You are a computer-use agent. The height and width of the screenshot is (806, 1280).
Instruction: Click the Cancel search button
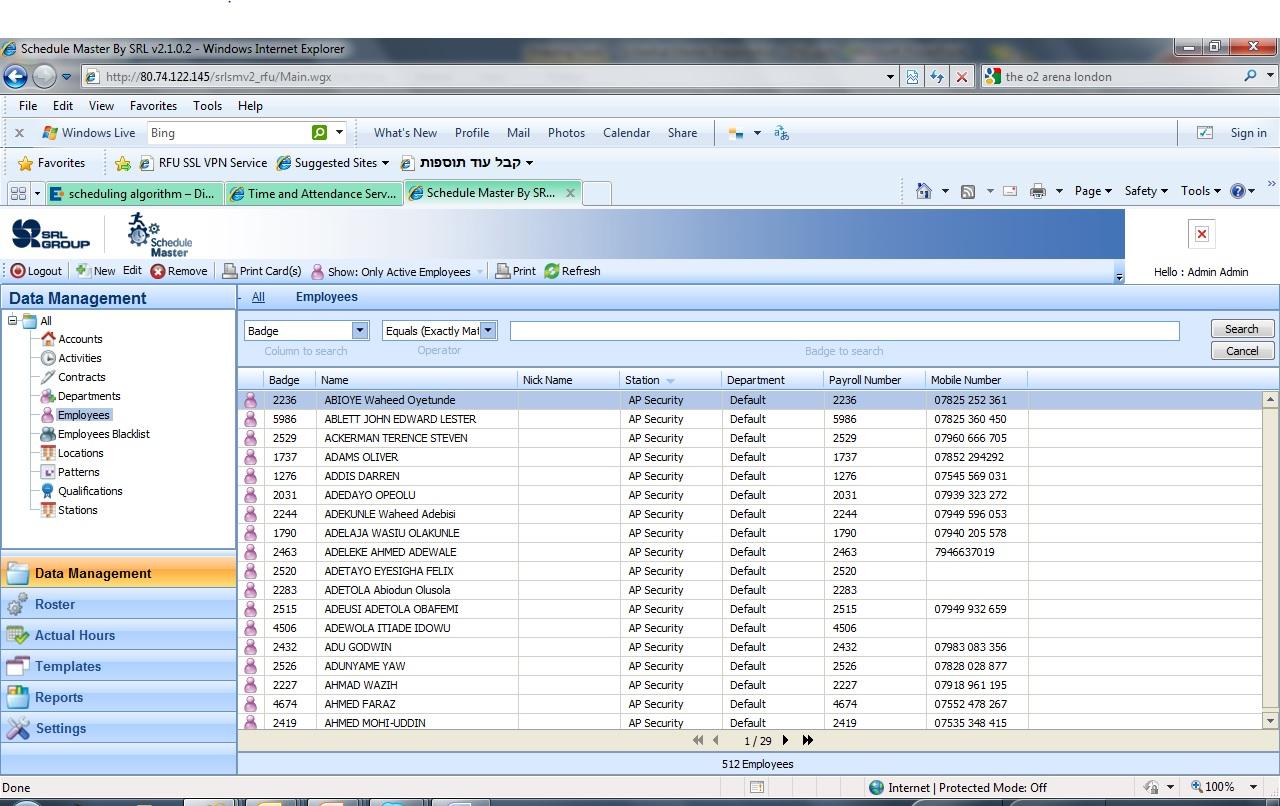(x=1242, y=351)
